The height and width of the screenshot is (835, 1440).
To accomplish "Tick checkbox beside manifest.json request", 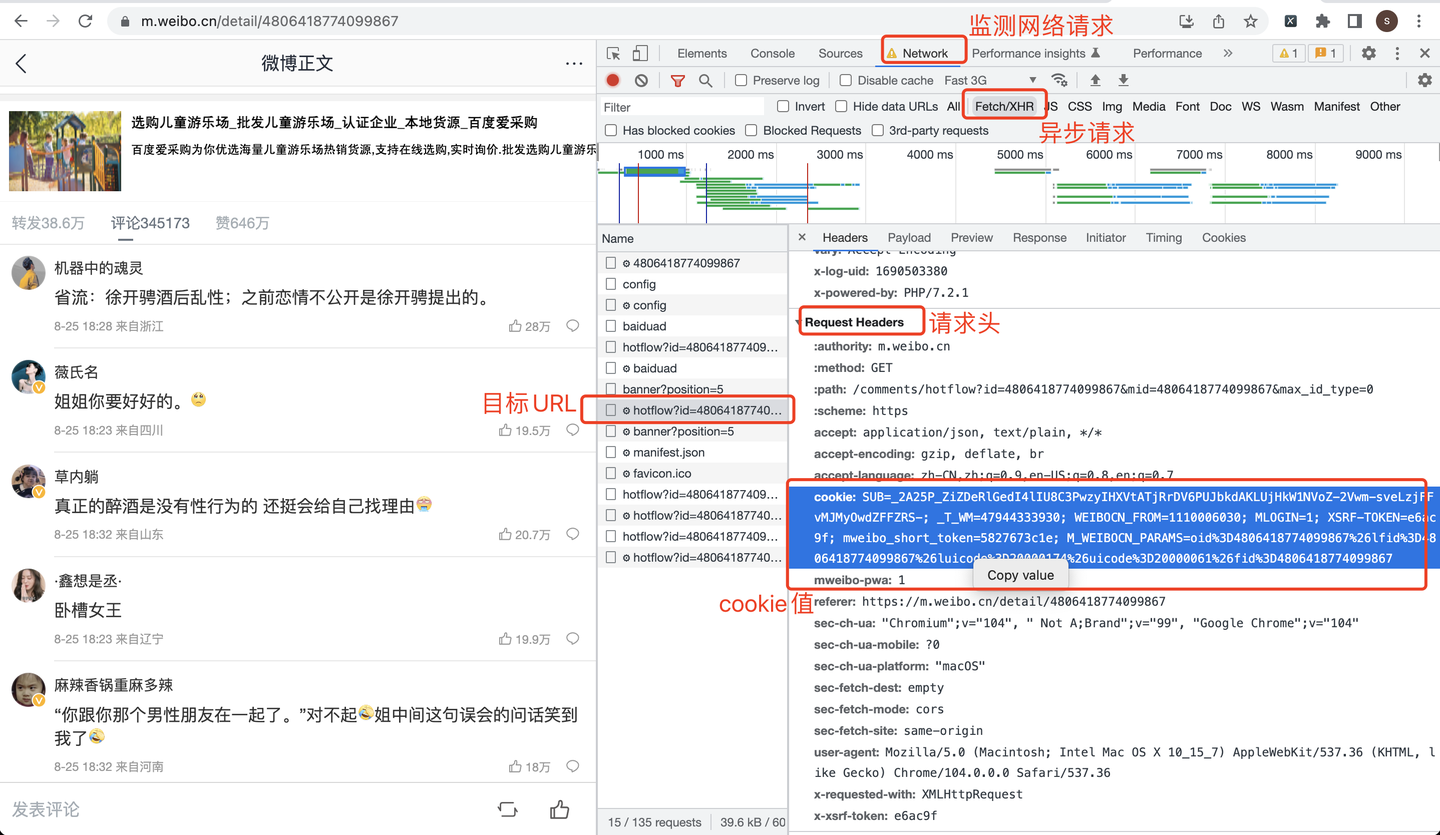I will click(611, 452).
